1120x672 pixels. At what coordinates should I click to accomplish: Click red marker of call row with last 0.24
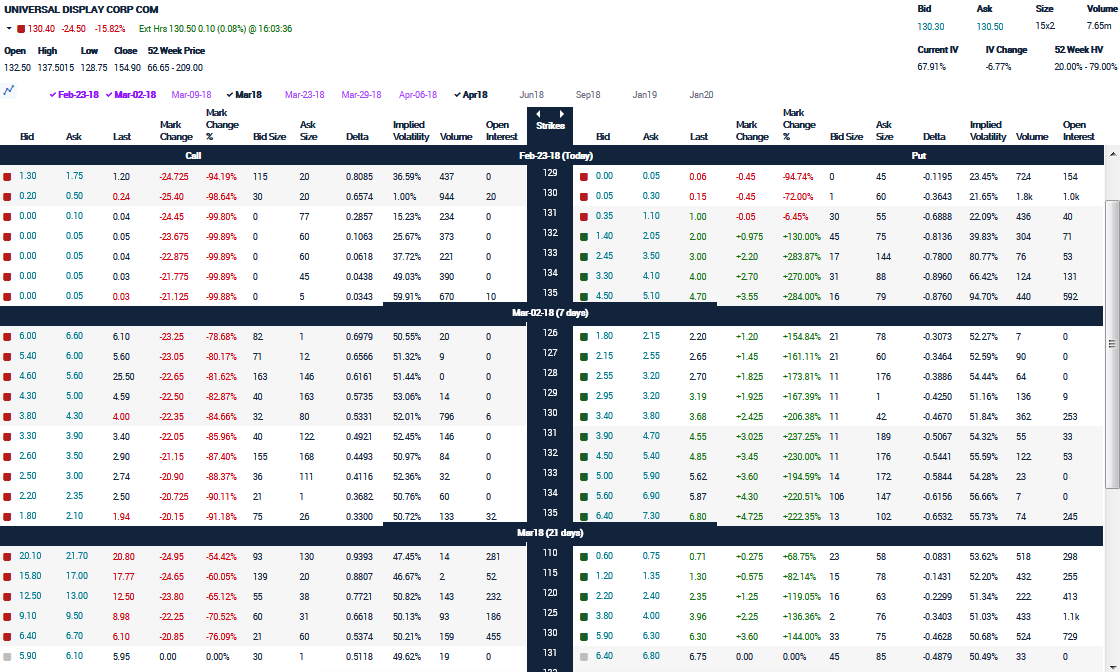[7, 196]
